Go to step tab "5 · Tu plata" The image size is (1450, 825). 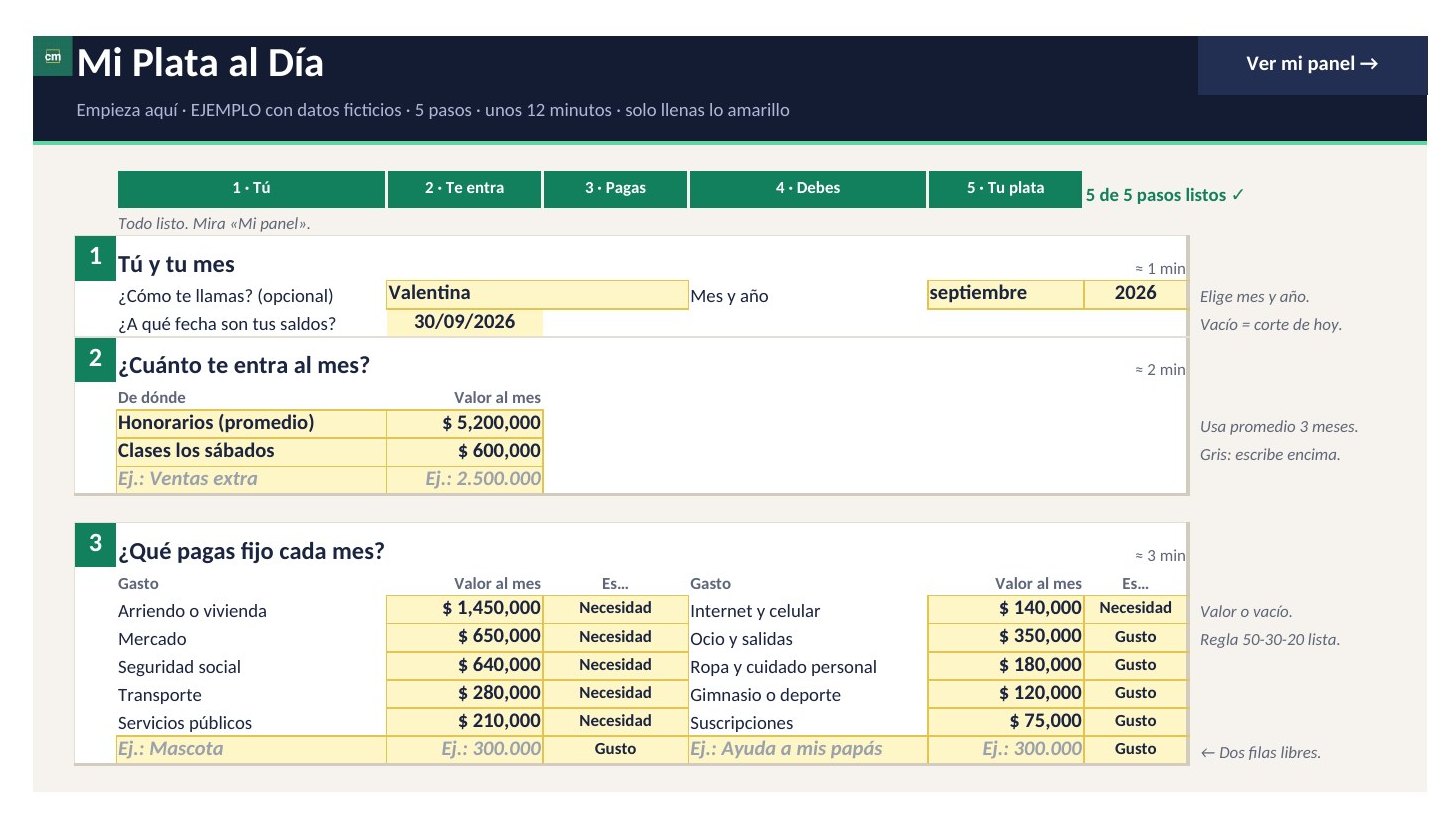point(1005,188)
